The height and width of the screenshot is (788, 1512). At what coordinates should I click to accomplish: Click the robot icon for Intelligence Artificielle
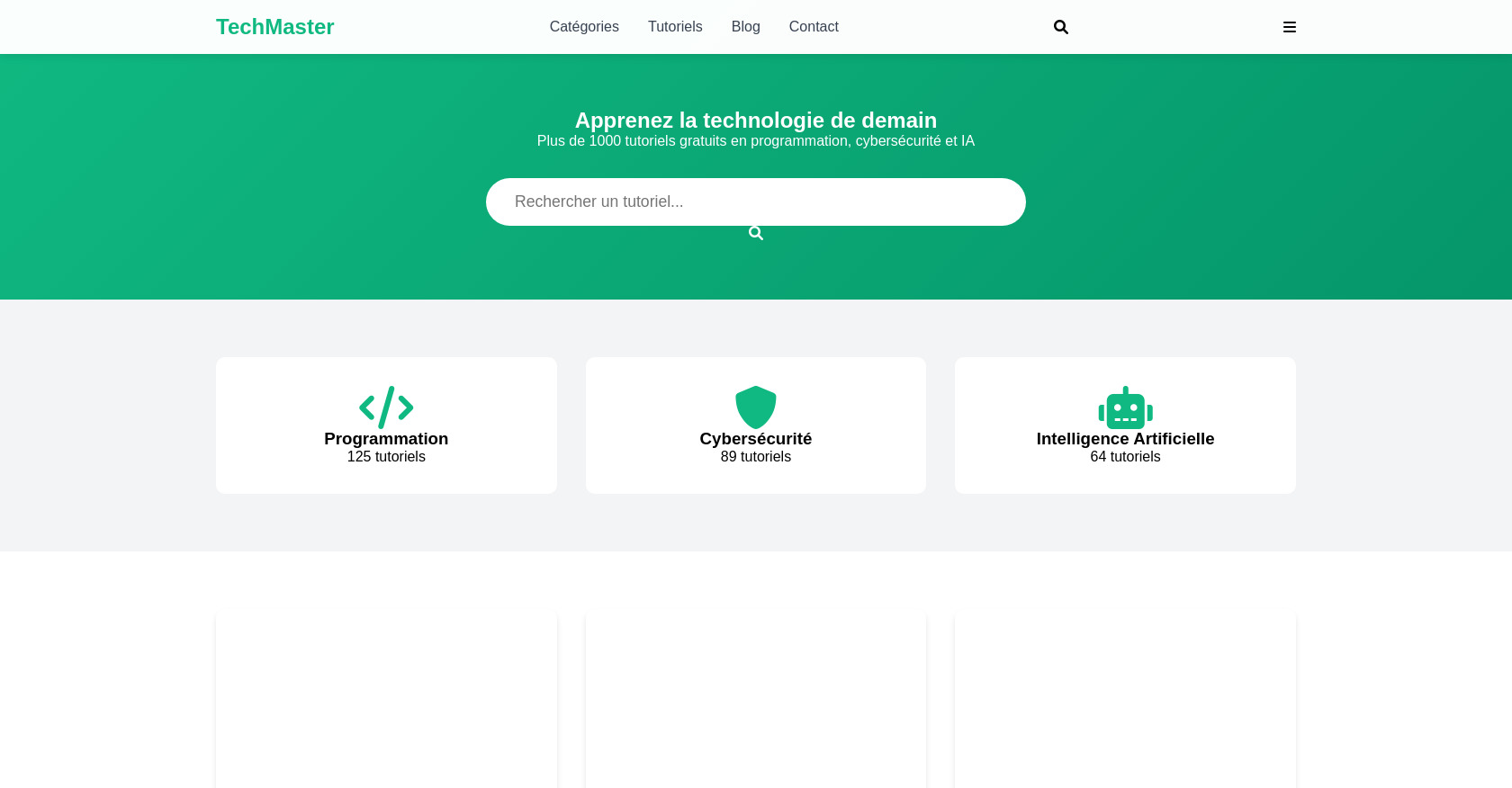1125,408
